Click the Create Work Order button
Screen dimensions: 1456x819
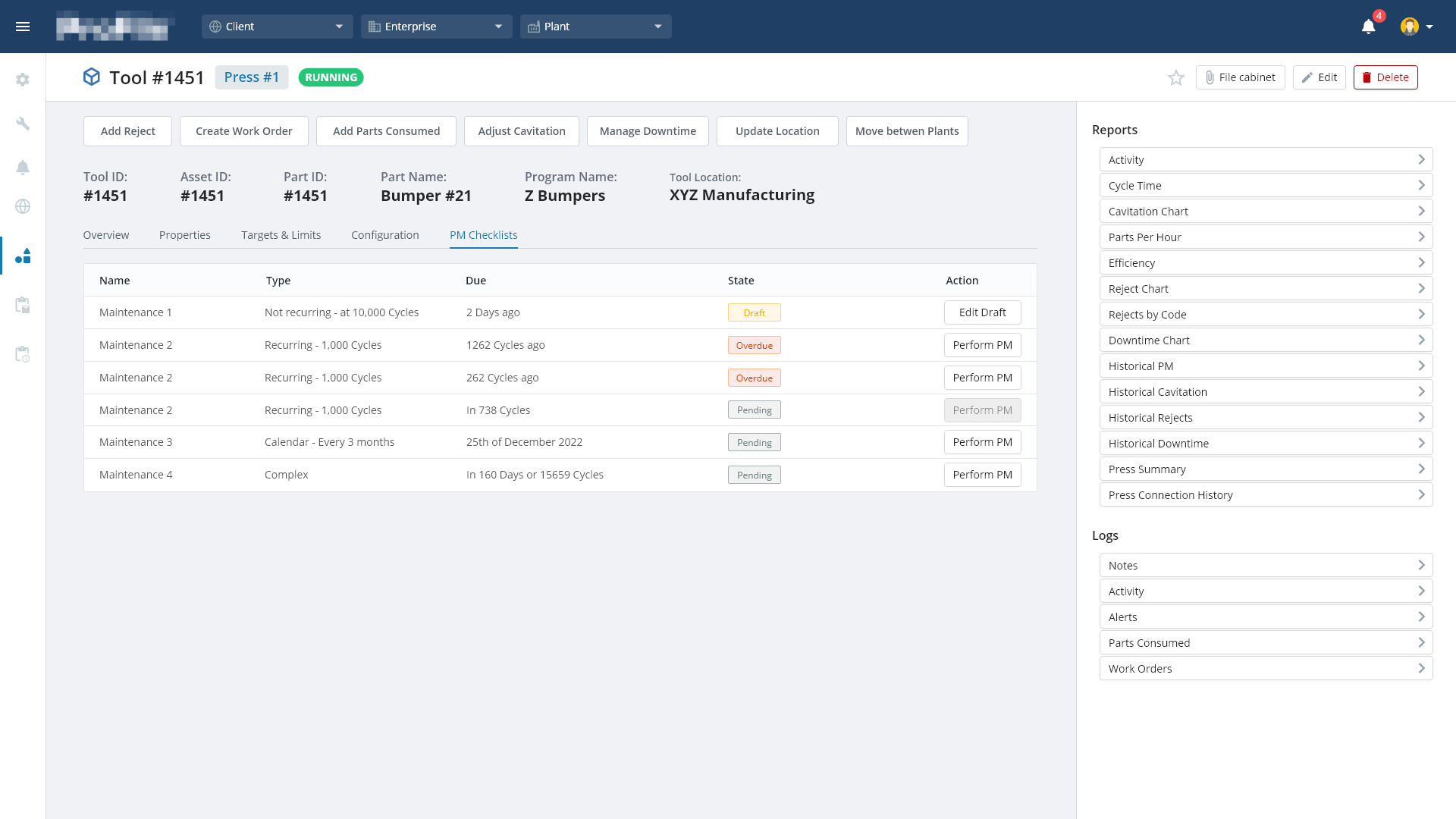tap(243, 130)
